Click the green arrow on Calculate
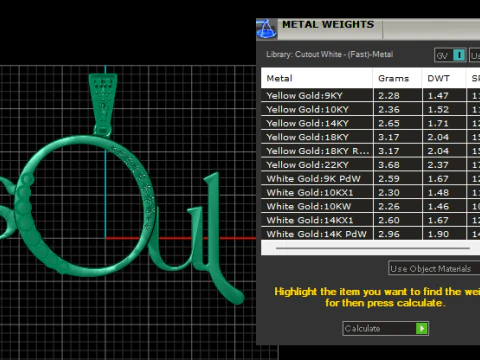The height and width of the screenshot is (360, 480). [422, 329]
